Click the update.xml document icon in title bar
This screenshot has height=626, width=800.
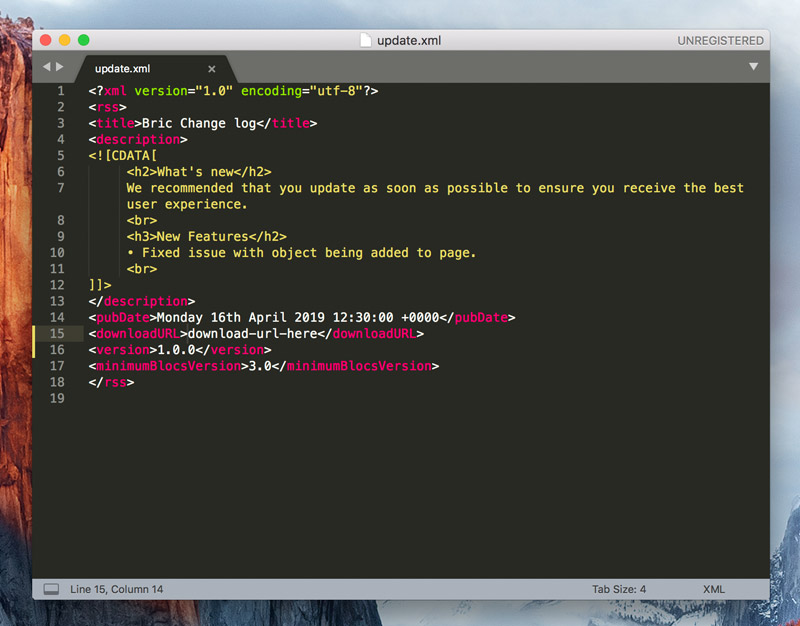pyautogui.click(x=365, y=40)
